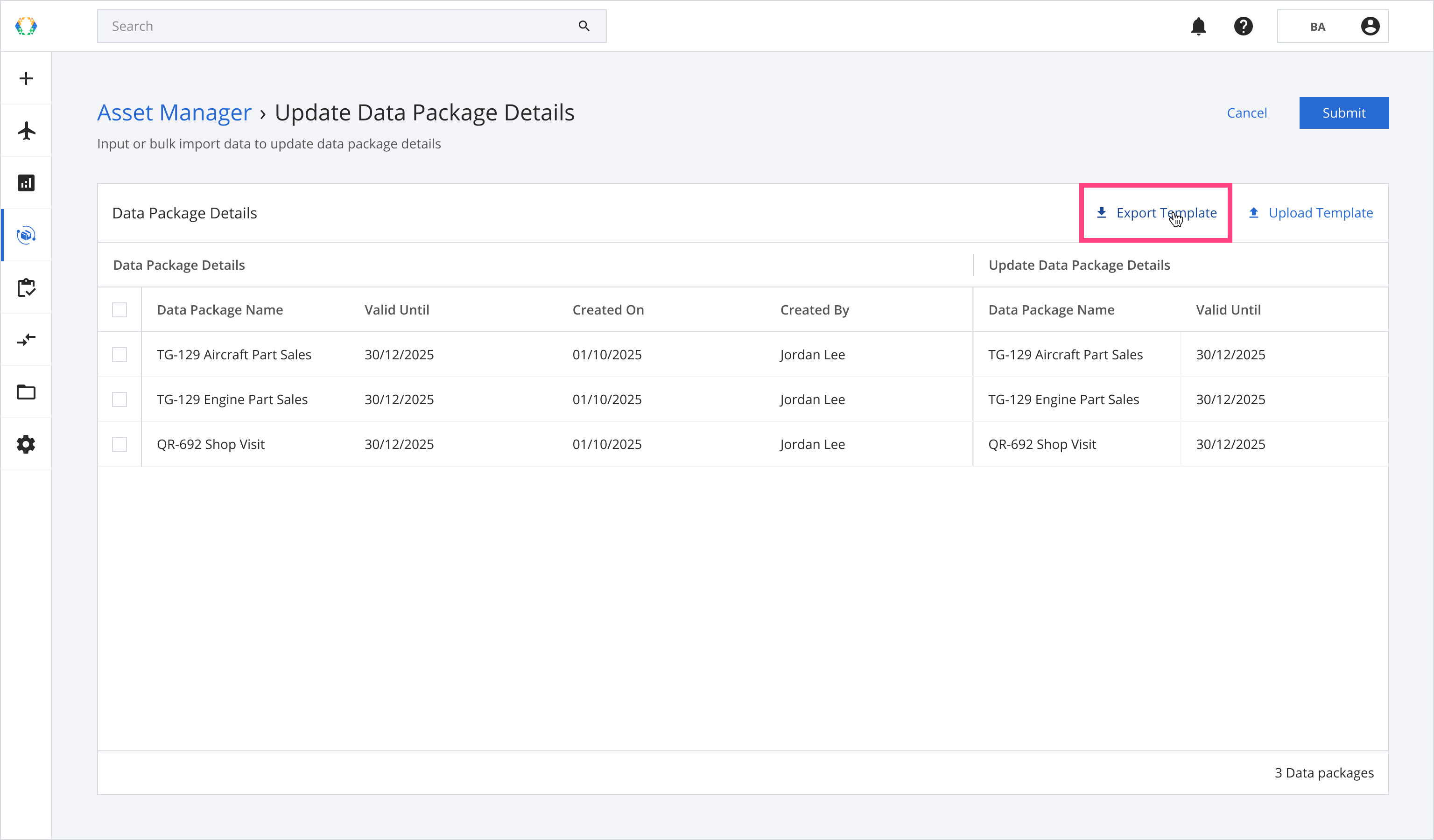This screenshot has height=840, width=1434.
Task: Go to Asset Manager breadcrumb link
Action: 174,112
